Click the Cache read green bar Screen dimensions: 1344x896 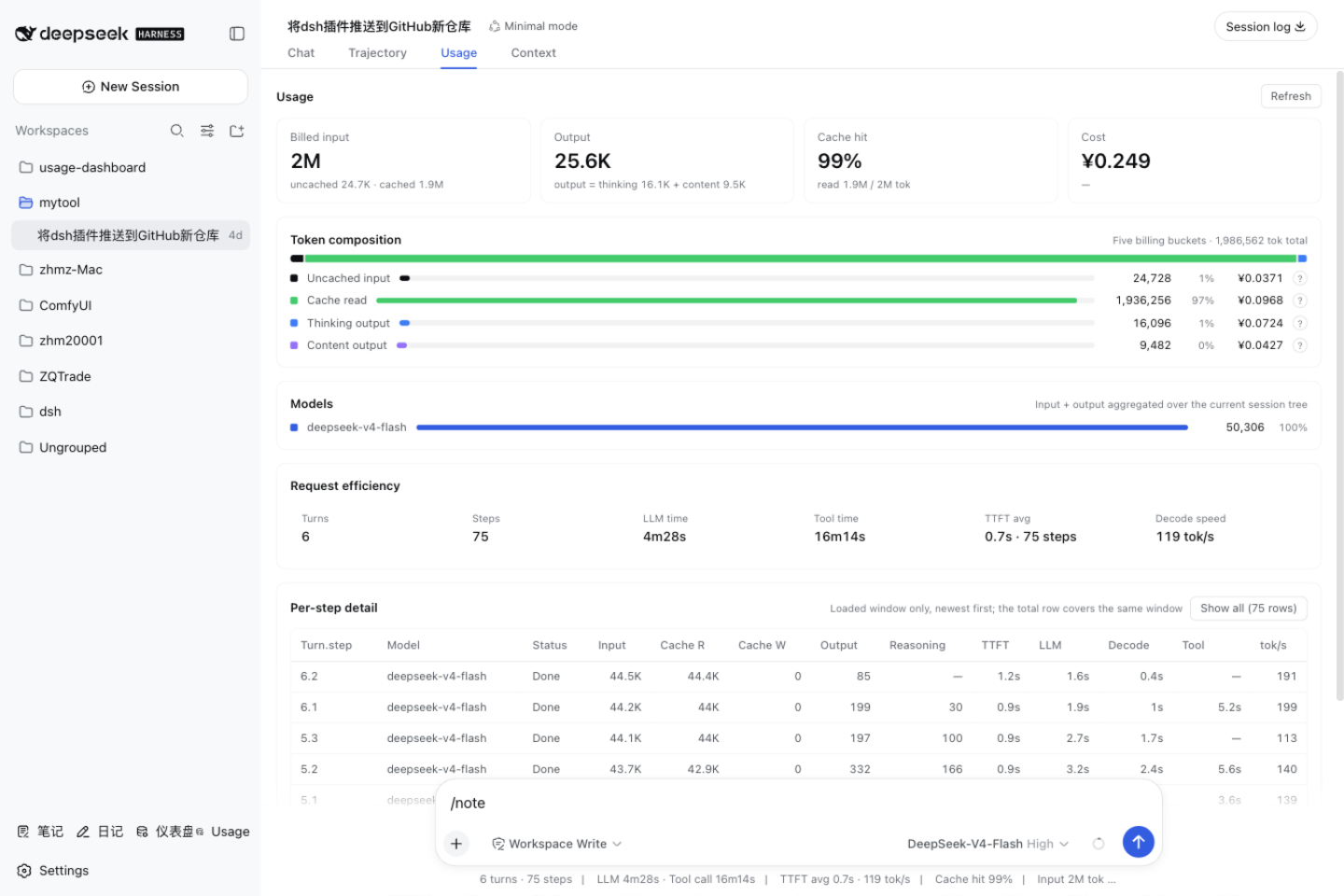coord(726,301)
